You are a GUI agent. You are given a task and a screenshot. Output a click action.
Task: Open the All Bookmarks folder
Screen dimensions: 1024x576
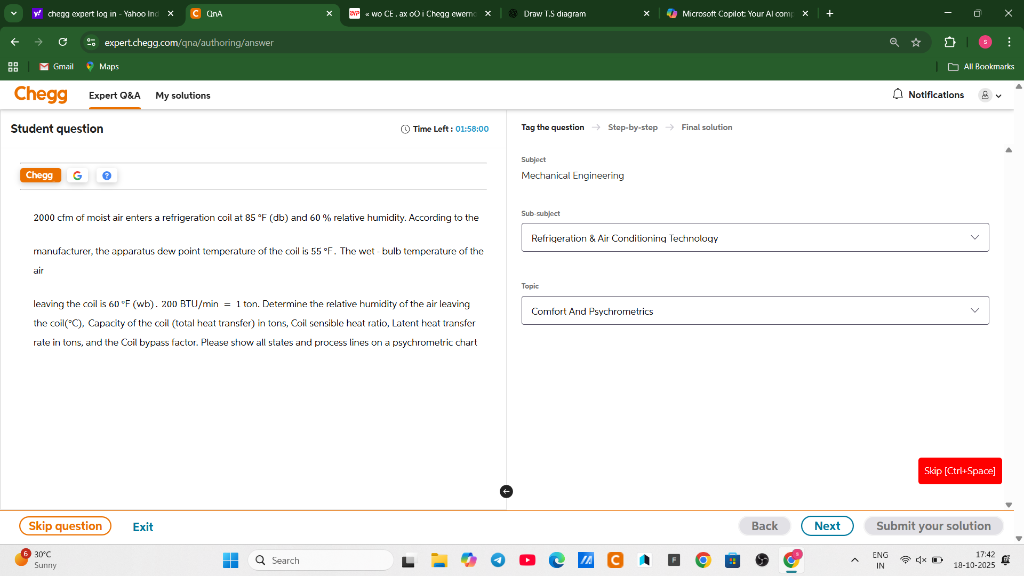pyautogui.click(x=981, y=67)
